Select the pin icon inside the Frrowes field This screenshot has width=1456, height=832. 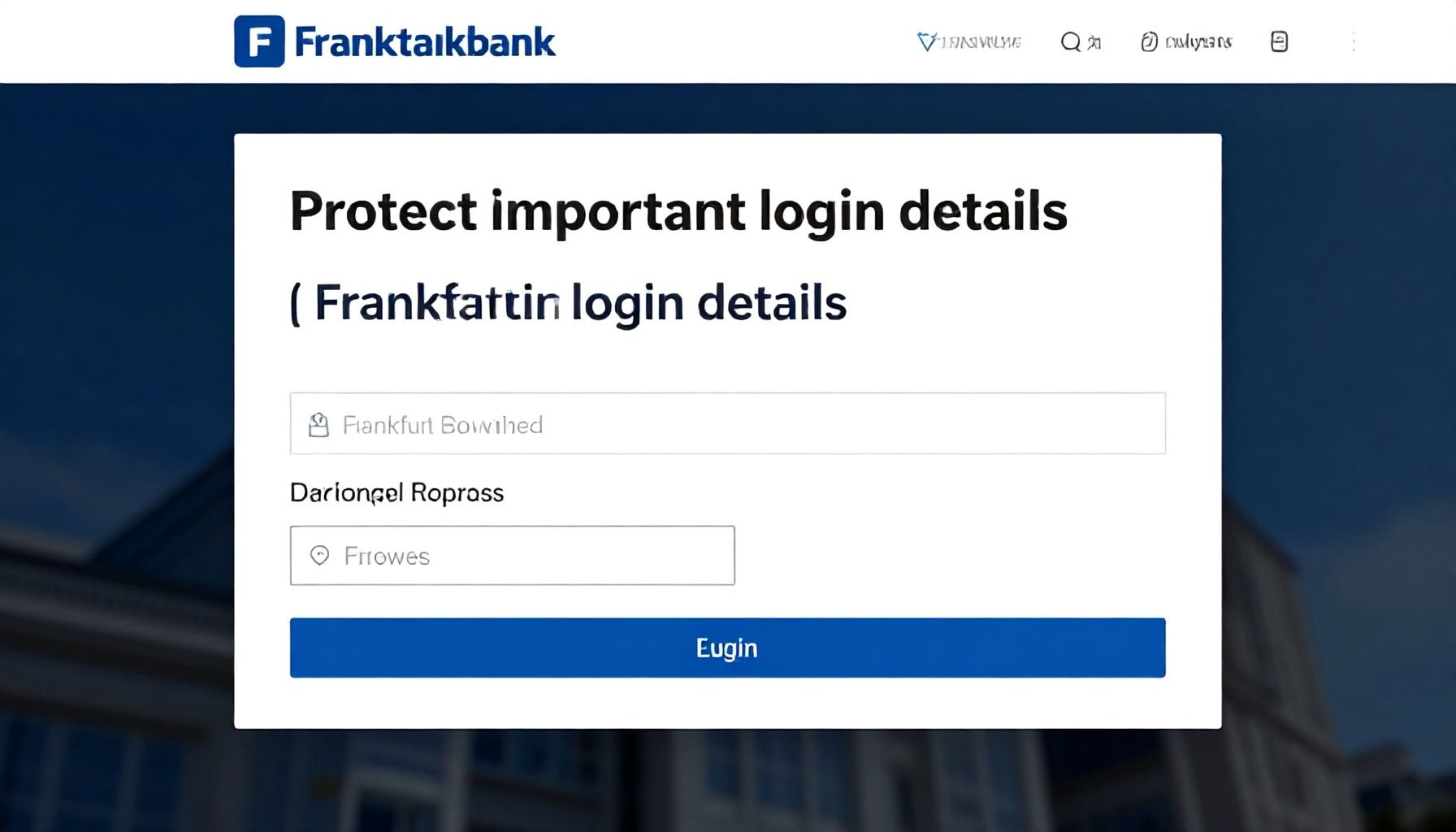(320, 555)
